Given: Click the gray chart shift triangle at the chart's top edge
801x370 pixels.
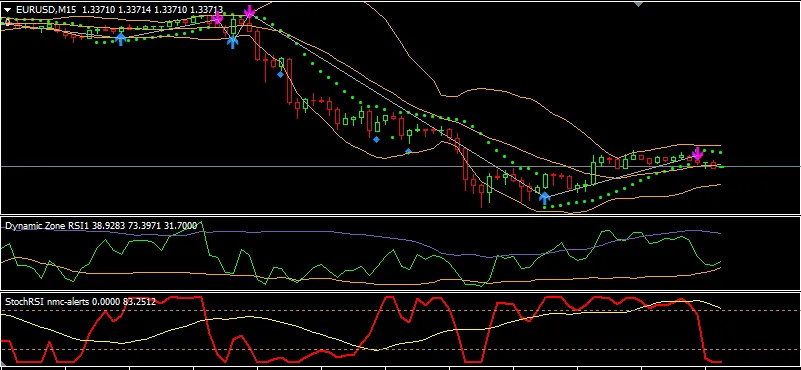Looking at the screenshot, I should point(638,4).
